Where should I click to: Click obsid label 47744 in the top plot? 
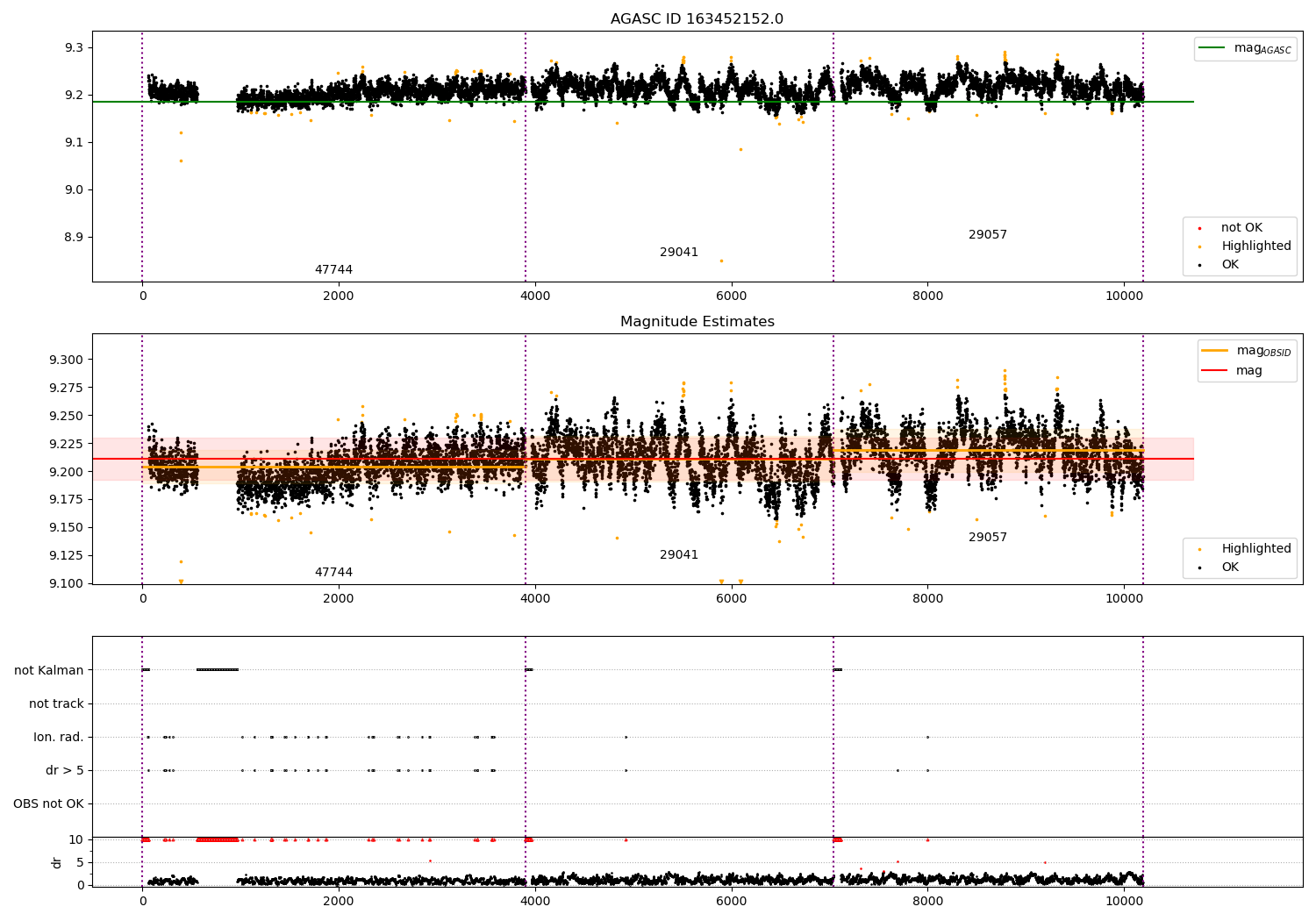(333, 270)
